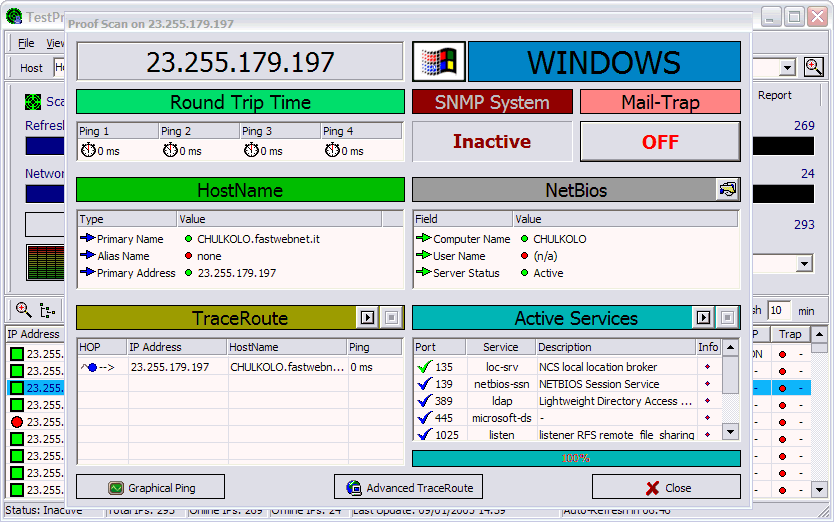Viewport: 834px width, 522px height.
Task: Toggle the Mail-Trap OFF button
Action: pos(660,142)
